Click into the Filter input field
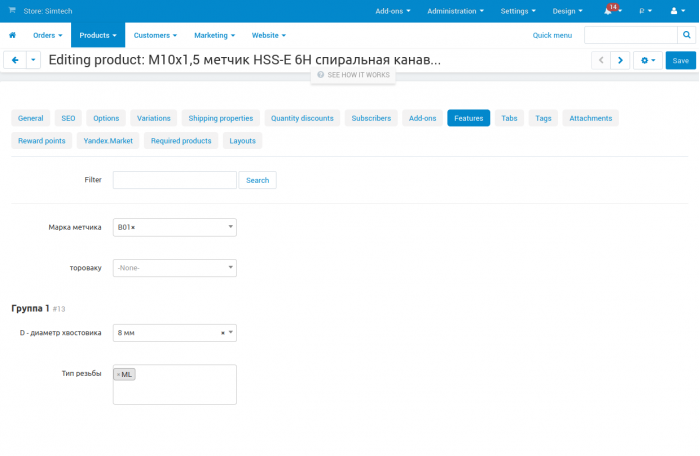The image size is (700, 456). pos(175,180)
